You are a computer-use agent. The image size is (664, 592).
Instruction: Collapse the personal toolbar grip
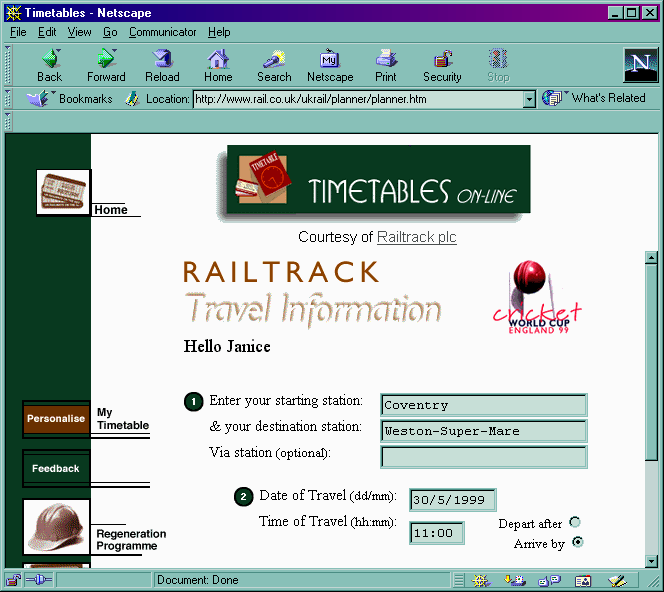tap(8, 122)
